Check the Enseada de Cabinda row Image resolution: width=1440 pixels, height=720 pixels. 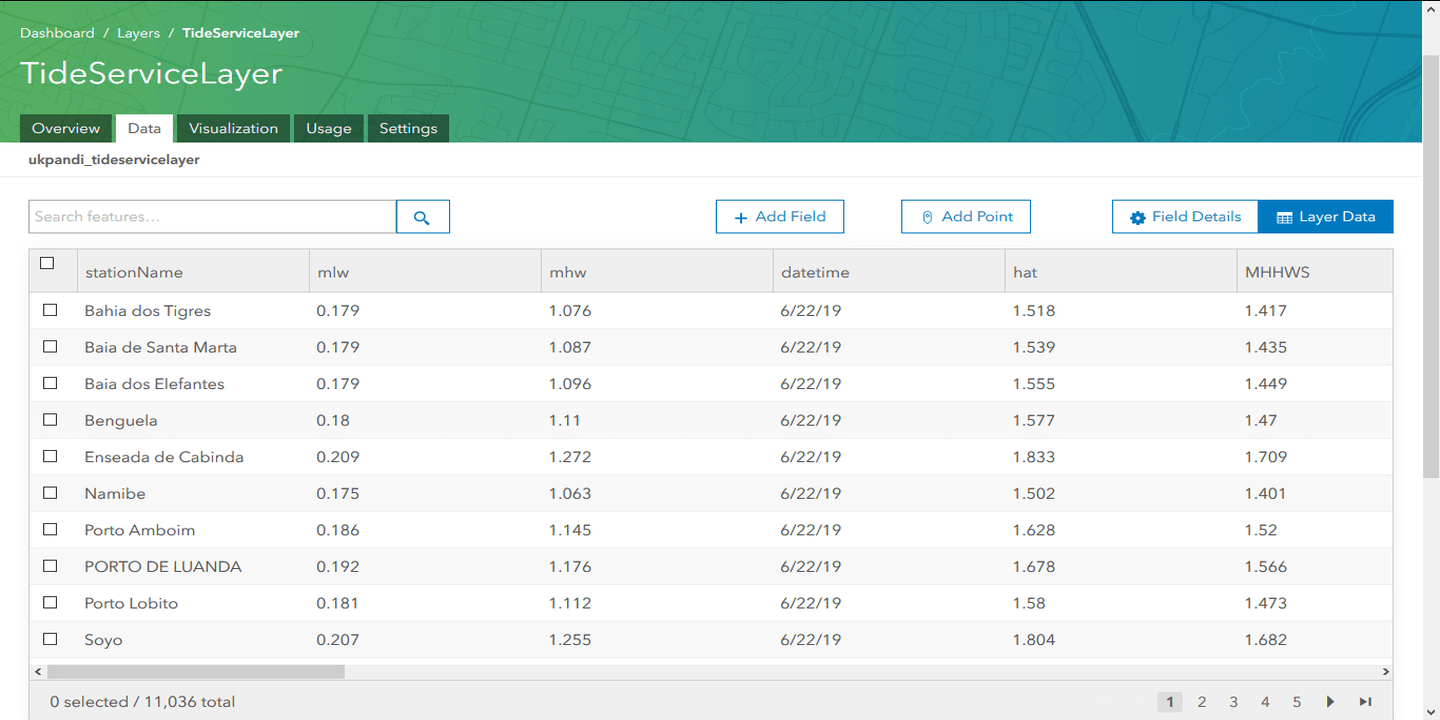[50, 457]
